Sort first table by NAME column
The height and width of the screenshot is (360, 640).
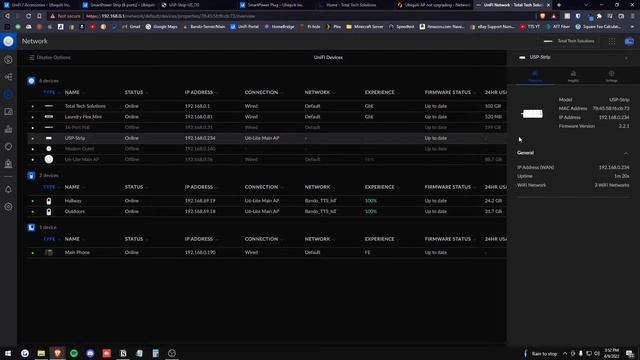coord(72,92)
